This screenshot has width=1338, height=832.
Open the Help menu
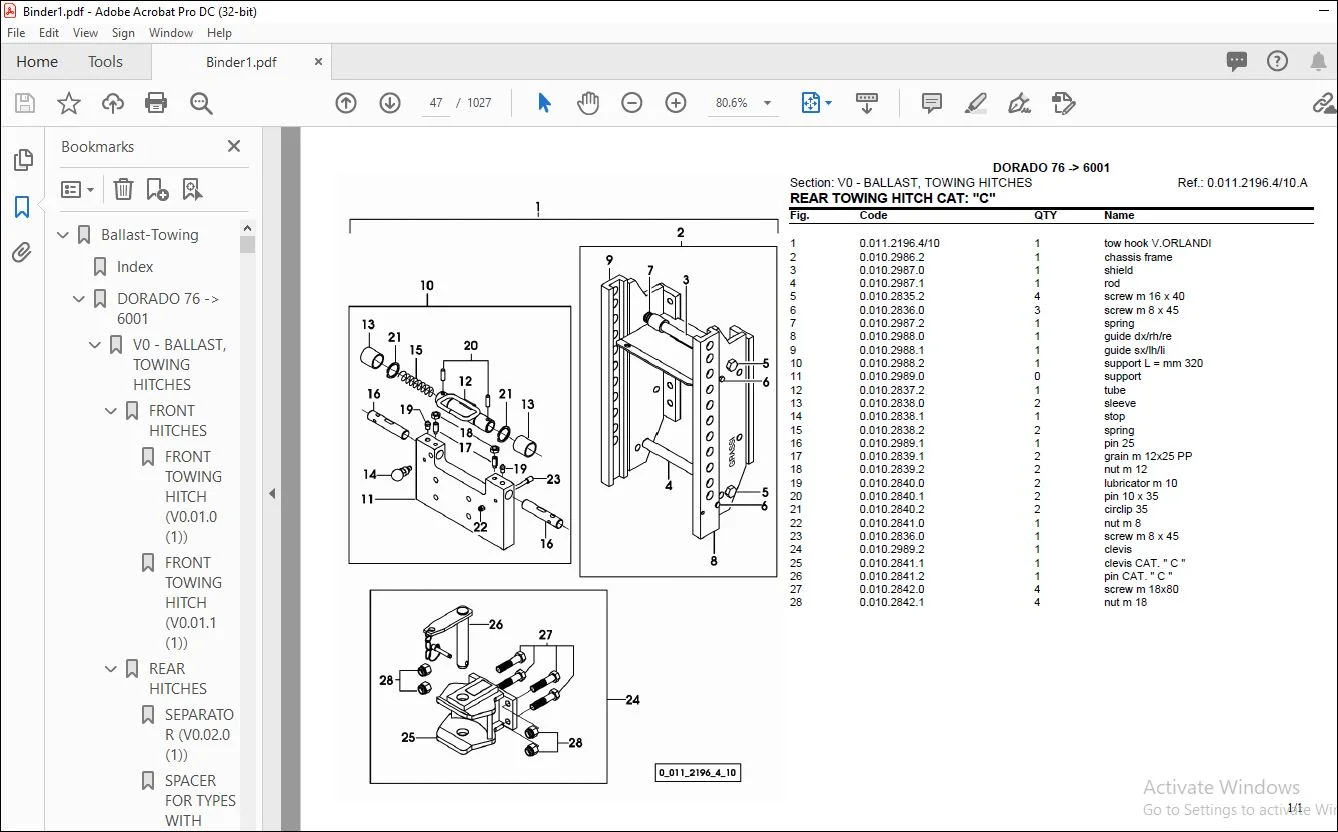pos(219,33)
